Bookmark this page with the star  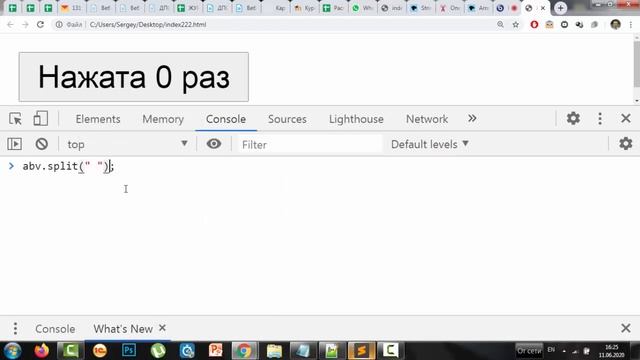click(x=516, y=24)
